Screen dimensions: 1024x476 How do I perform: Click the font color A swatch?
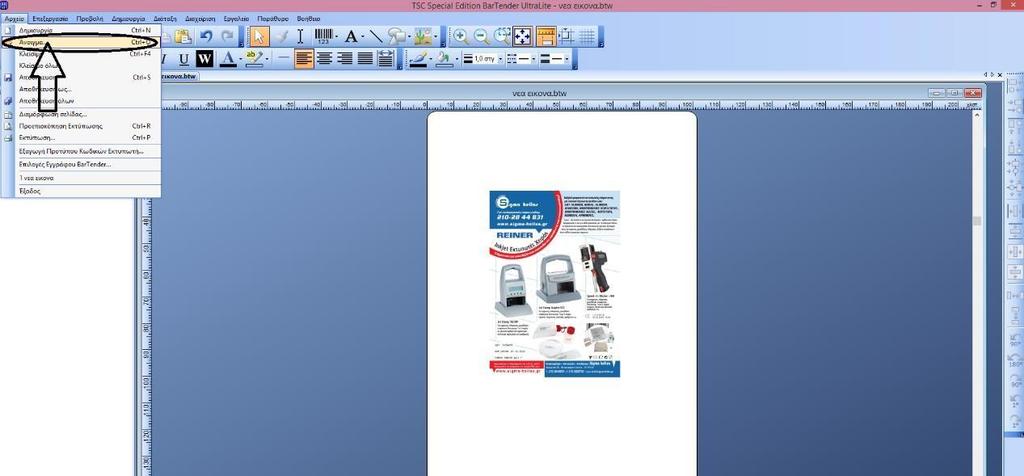pyautogui.click(x=227, y=59)
